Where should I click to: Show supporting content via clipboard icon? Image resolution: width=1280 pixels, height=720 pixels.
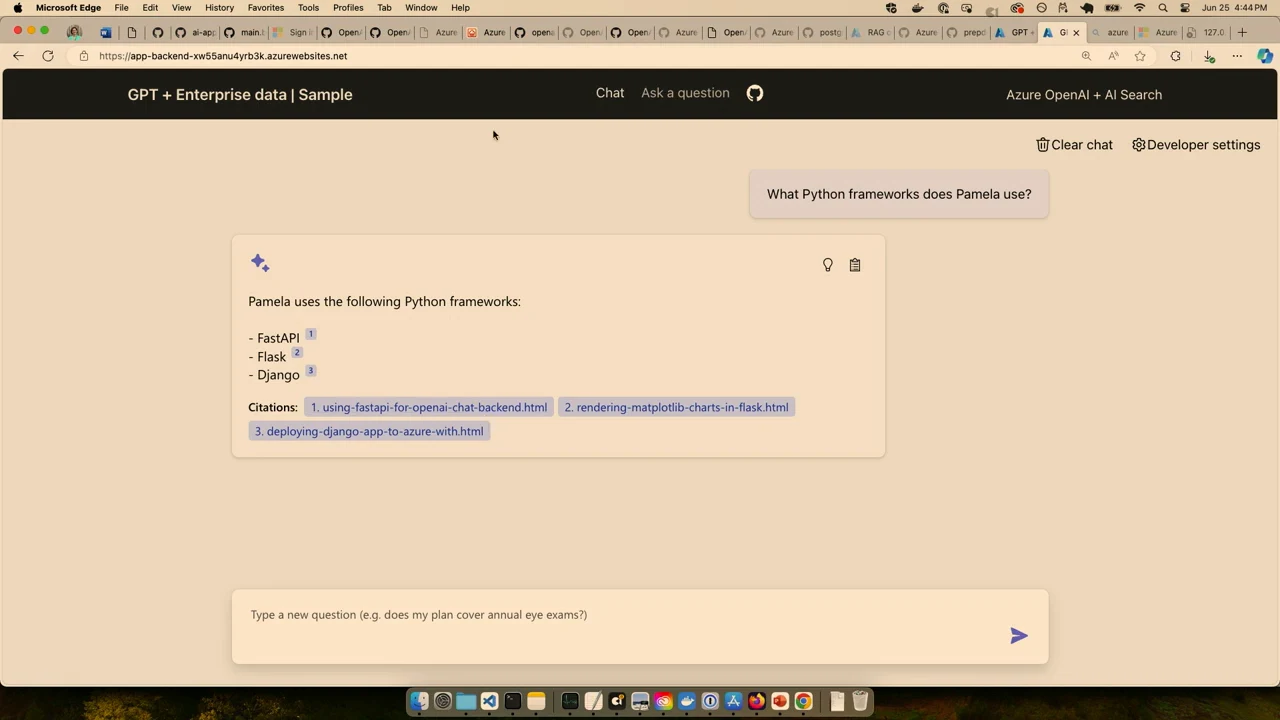pos(855,265)
